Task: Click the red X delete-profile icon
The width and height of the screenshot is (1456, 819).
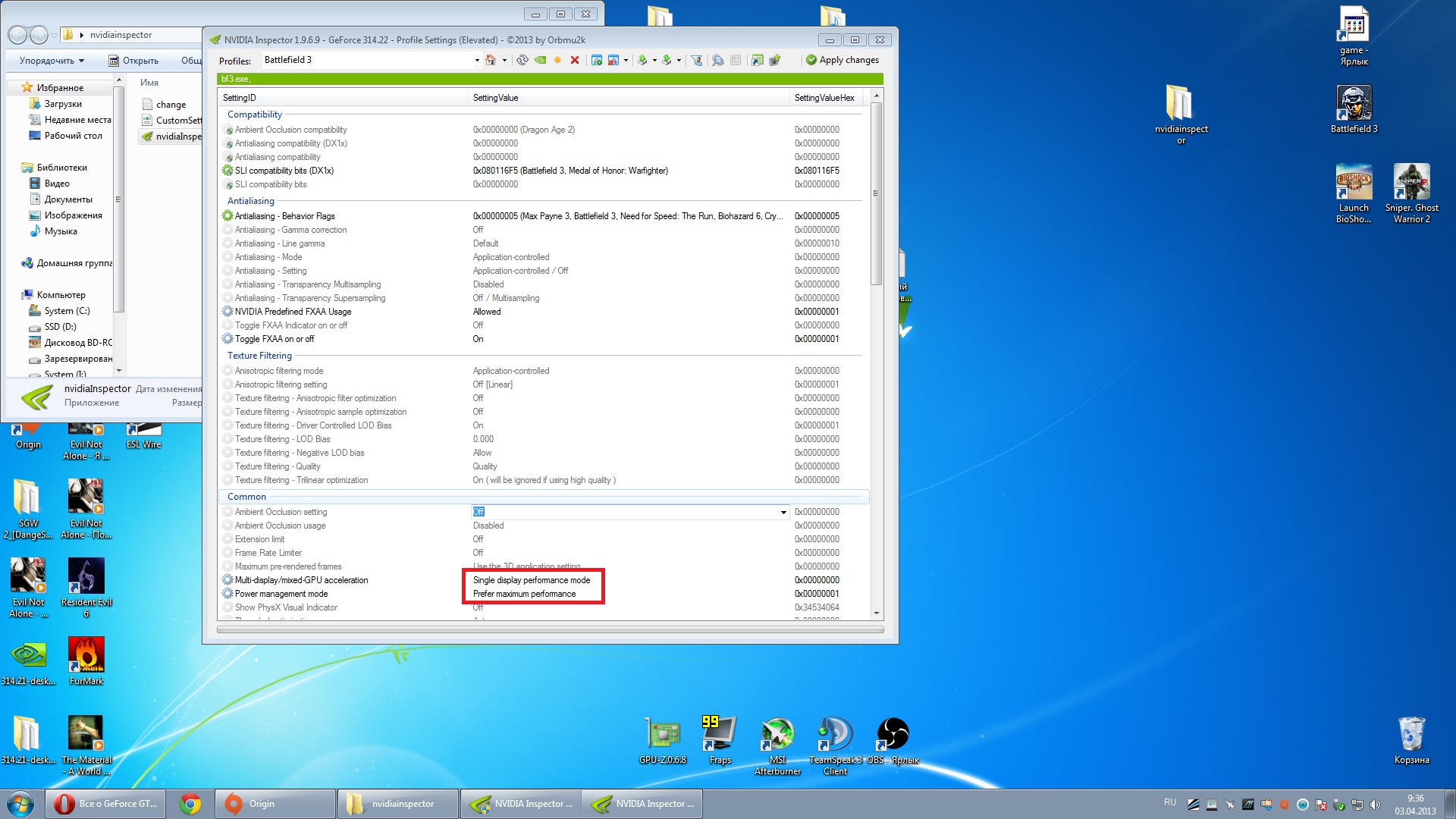Action: (575, 60)
